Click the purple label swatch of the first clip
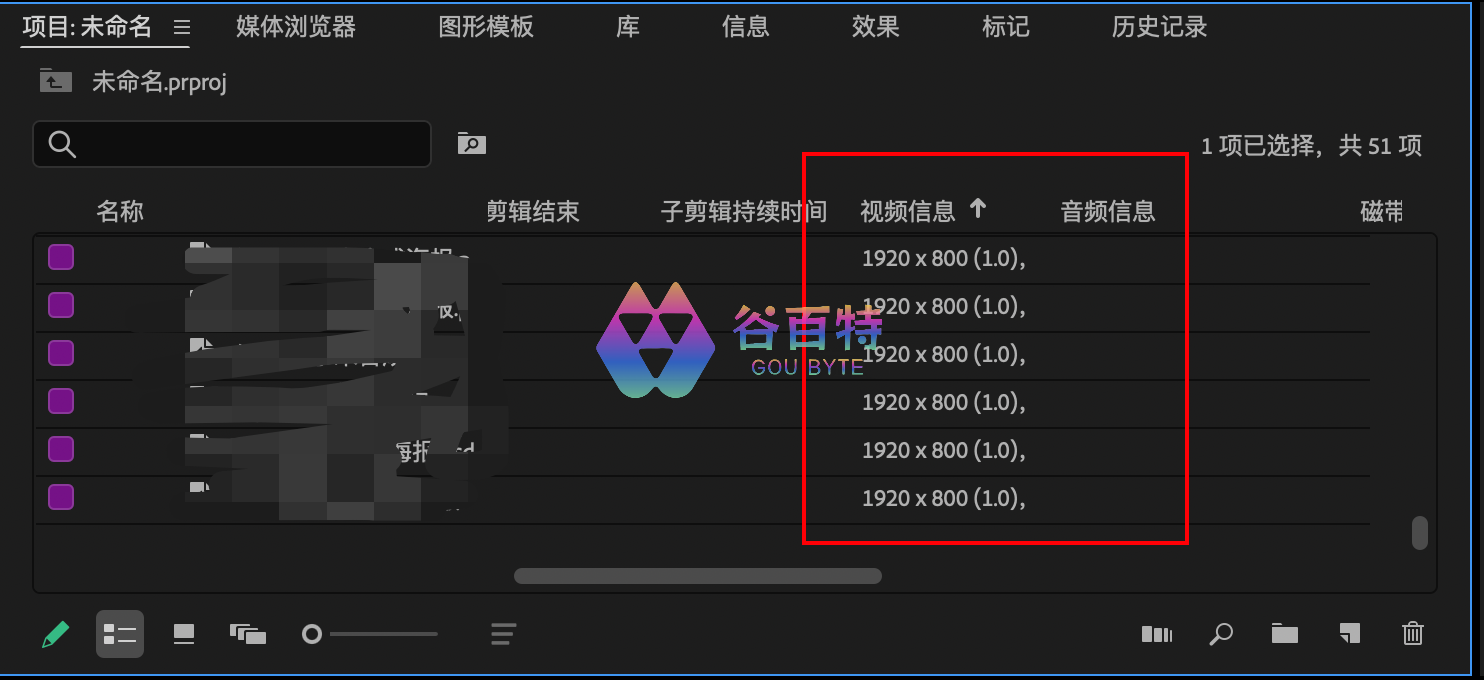Image resolution: width=1484 pixels, height=680 pixels. [61, 258]
